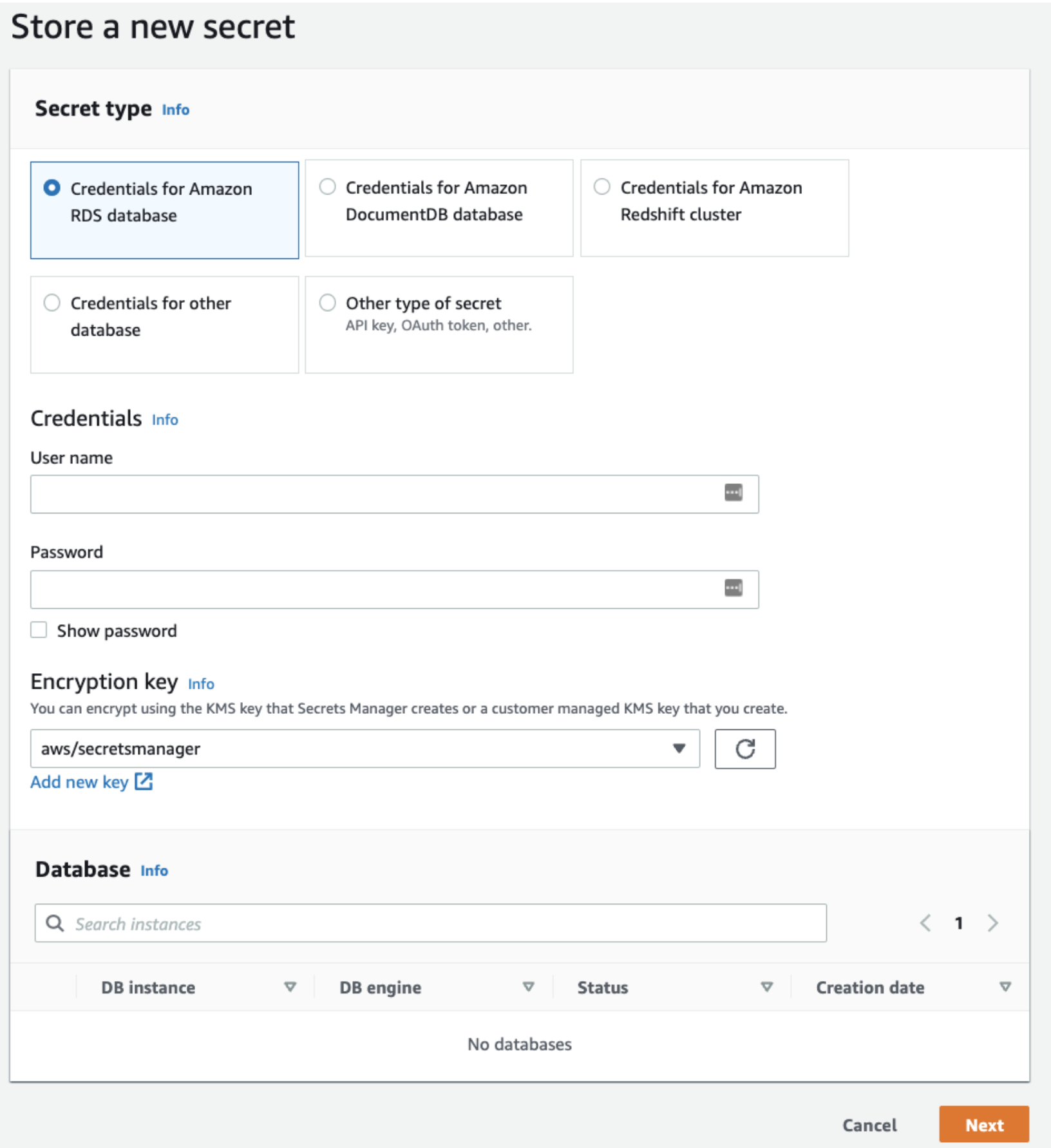Open the external link icon beside Add new key

144,781
